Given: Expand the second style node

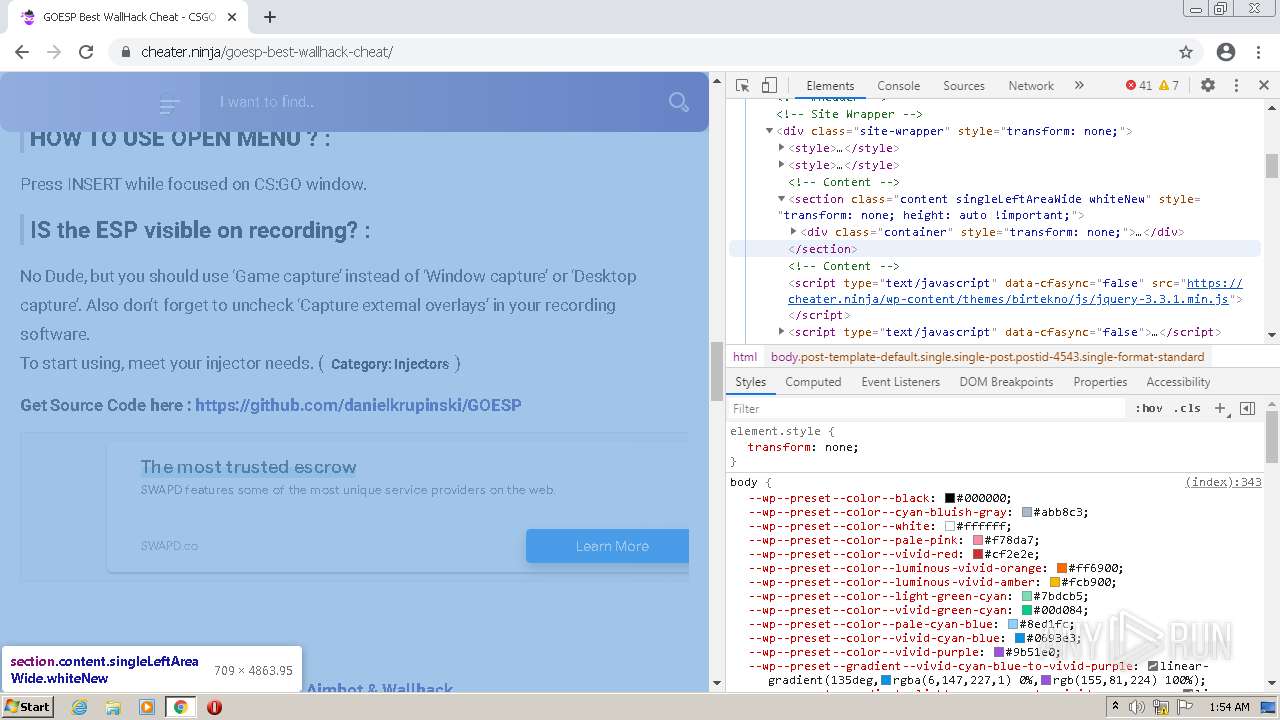Looking at the screenshot, I should (x=782, y=165).
